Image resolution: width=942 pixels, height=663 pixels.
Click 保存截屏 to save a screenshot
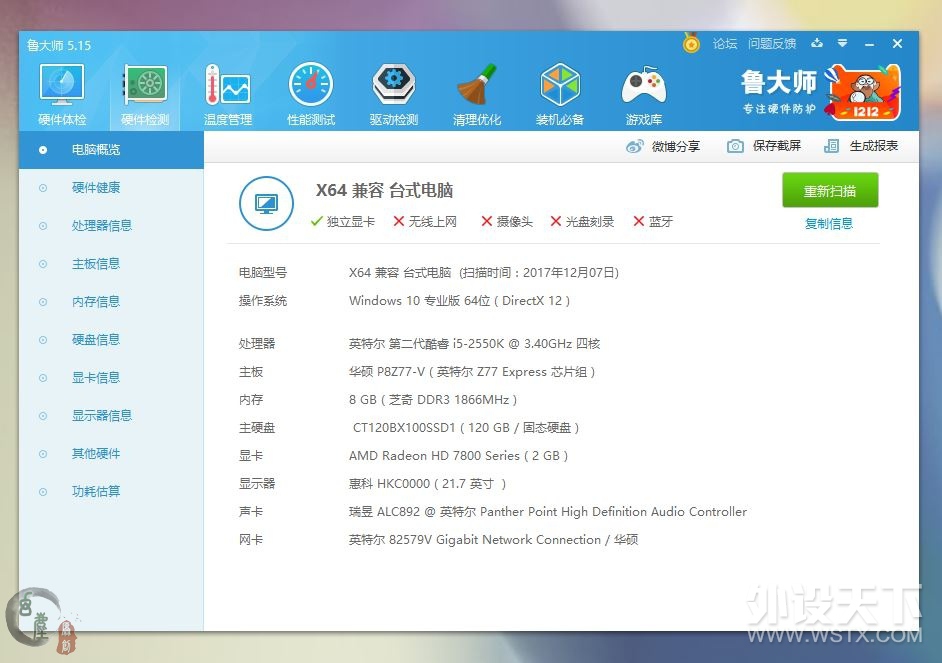click(764, 146)
